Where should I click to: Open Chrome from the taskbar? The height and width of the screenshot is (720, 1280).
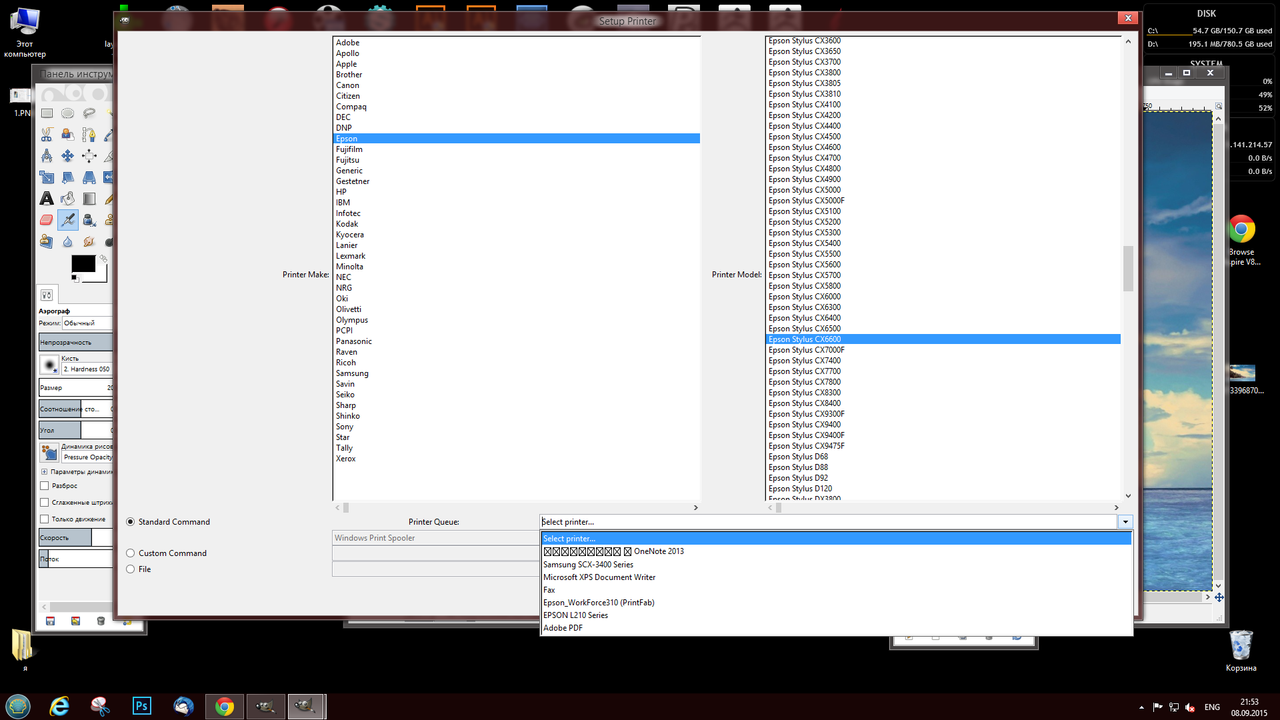click(x=224, y=706)
